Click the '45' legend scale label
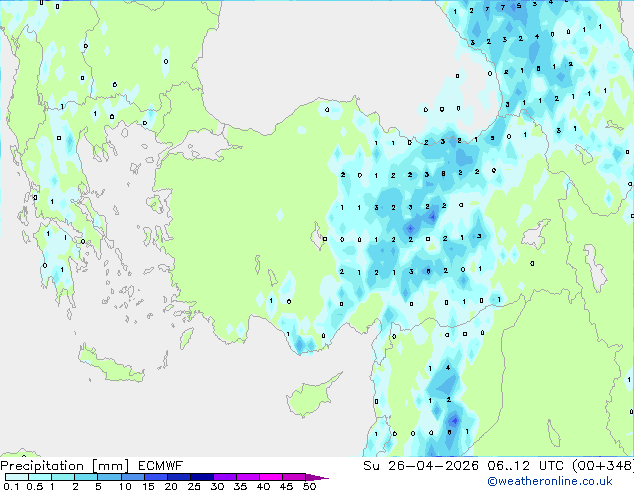634x490 pixels. pos(286,486)
